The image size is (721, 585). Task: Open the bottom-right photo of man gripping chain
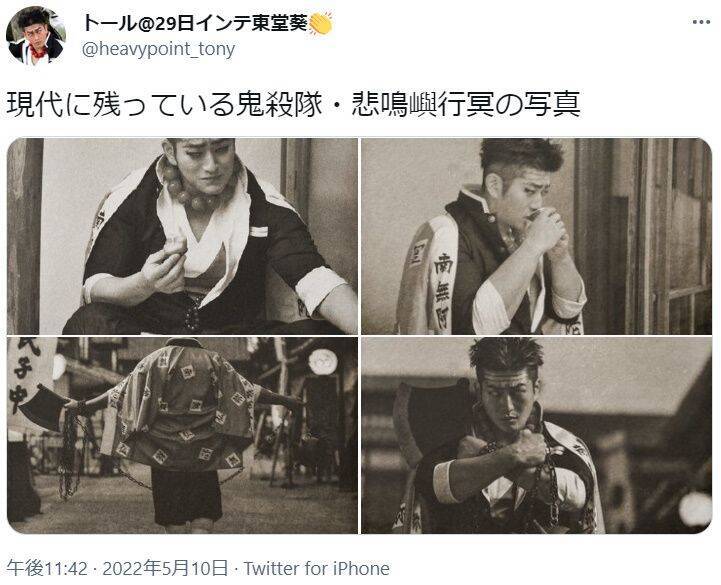click(x=537, y=436)
